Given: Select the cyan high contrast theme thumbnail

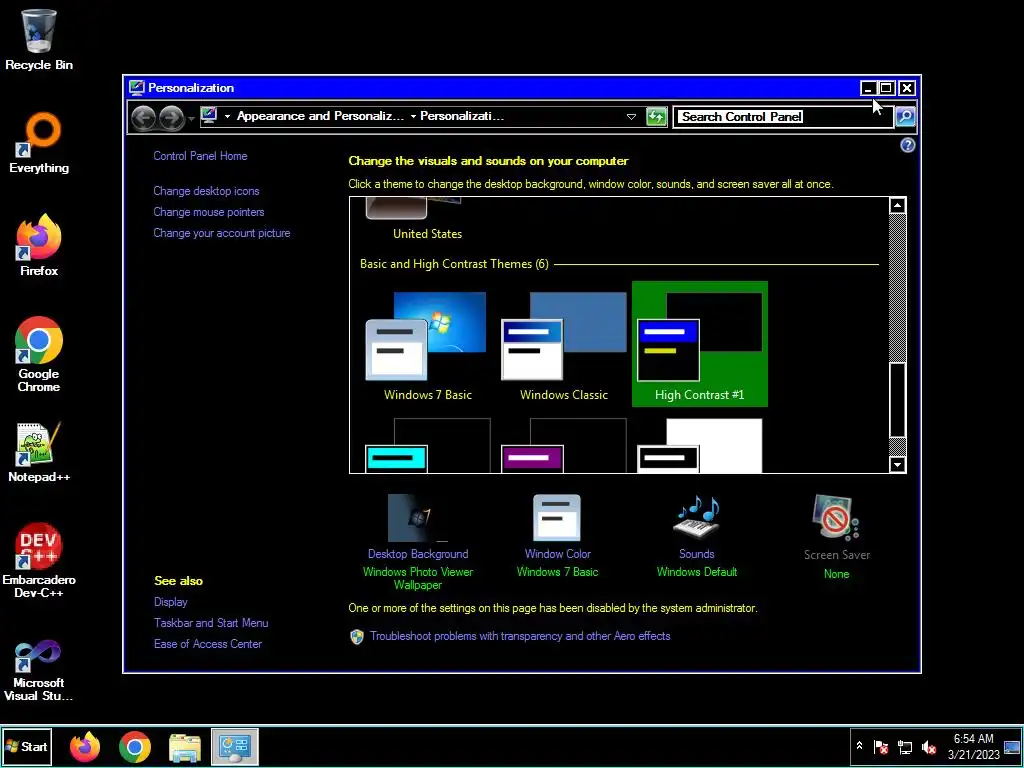Looking at the screenshot, I should tap(428, 445).
